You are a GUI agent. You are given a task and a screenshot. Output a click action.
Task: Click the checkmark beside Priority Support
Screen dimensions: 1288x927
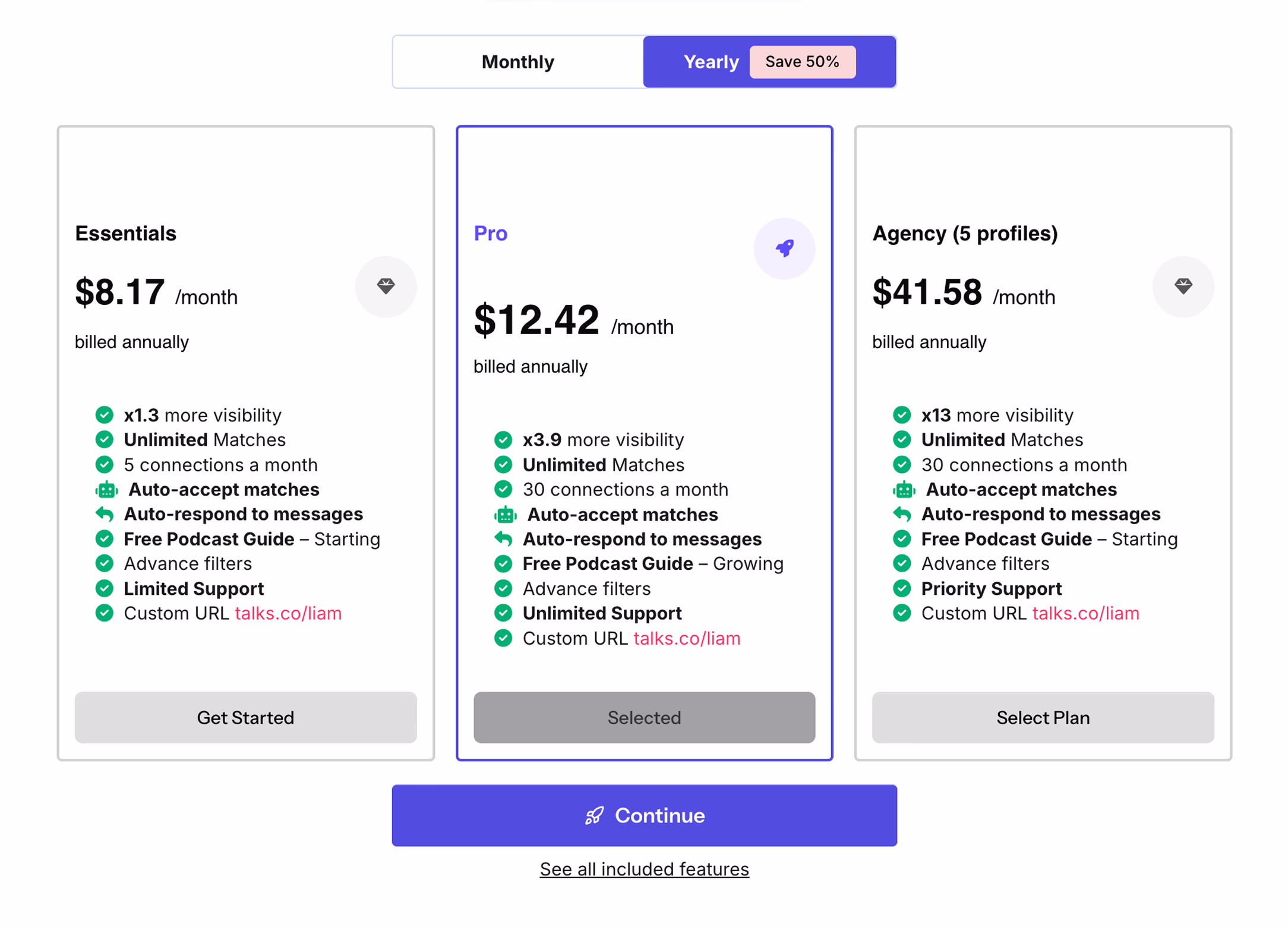tap(902, 588)
